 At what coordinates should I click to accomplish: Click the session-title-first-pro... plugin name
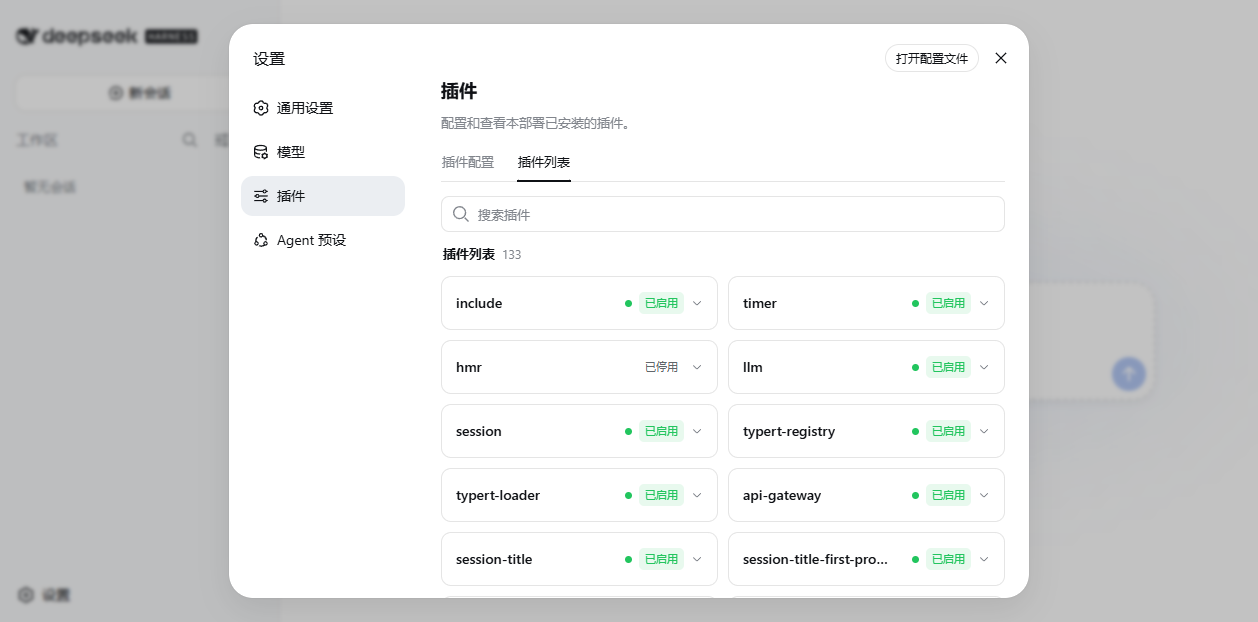(x=816, y=559)
